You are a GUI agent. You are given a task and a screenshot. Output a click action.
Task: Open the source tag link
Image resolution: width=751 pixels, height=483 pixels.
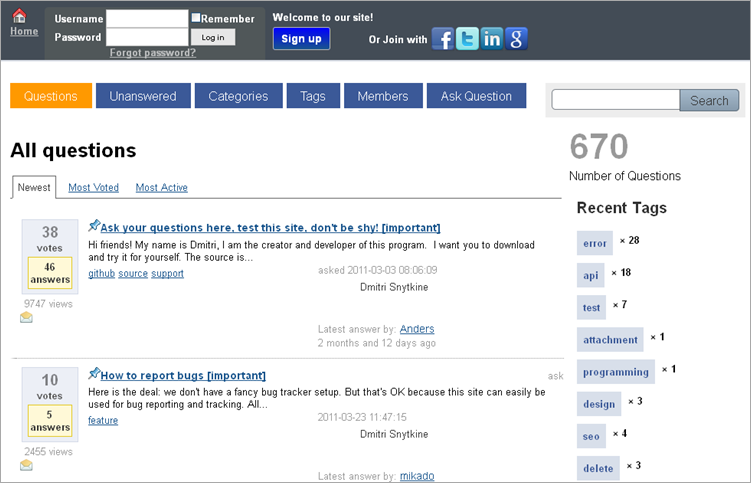coord(133,273)
